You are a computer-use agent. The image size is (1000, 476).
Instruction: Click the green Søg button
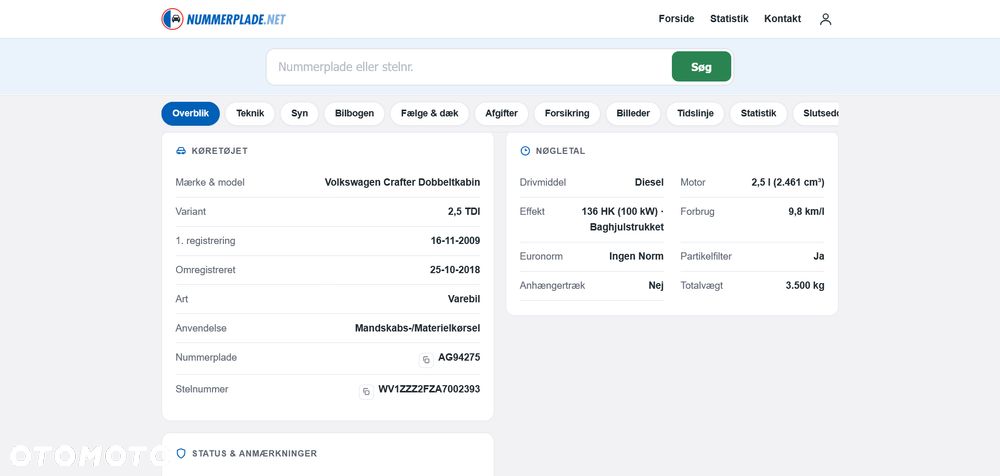[x=701, y=67]
